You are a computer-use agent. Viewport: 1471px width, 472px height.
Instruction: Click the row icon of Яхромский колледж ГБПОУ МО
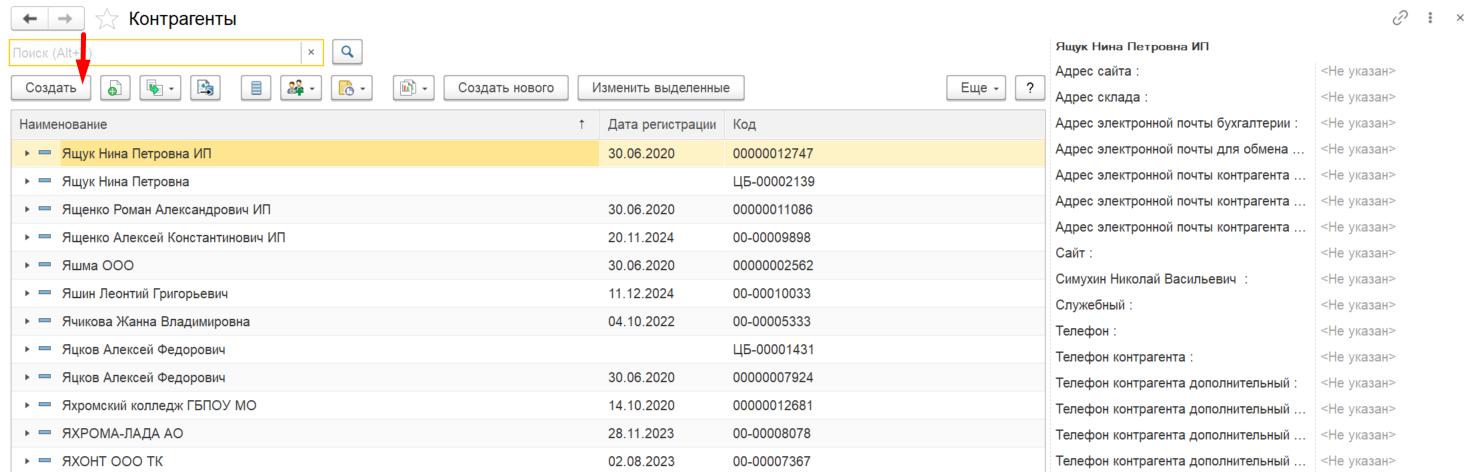[45, 406]
